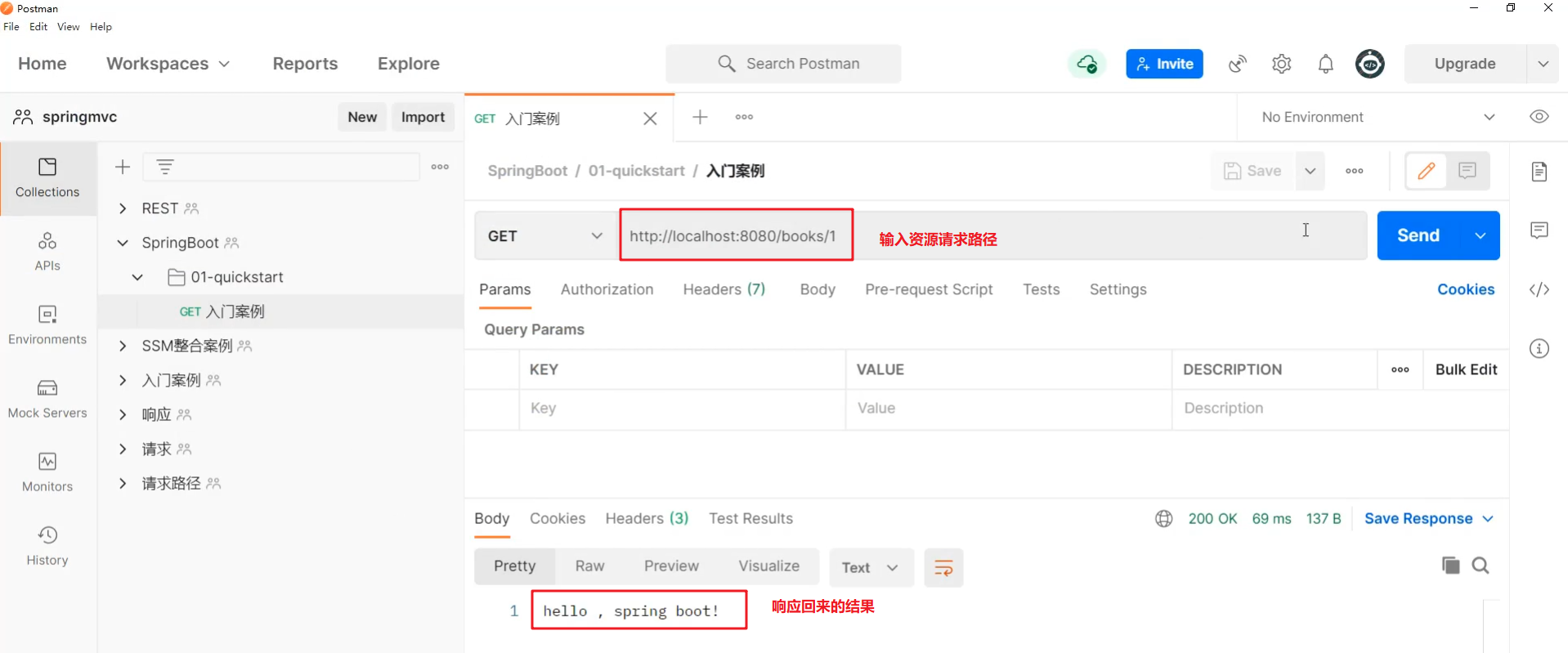1568x653 pixels.
Task: Copy the response body to clipboard
Action: click(1450, 566)
